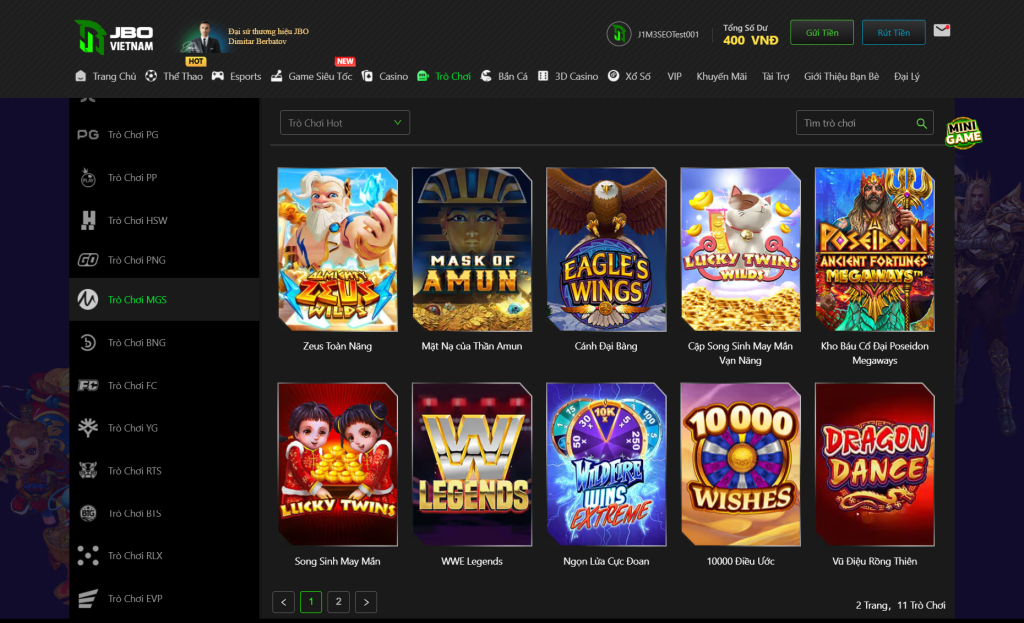Image resolution: width=1024 pixels, height=623 pixels.
Task: Select the Trò Chơi HSW provider icon
Action: point(88,220)
